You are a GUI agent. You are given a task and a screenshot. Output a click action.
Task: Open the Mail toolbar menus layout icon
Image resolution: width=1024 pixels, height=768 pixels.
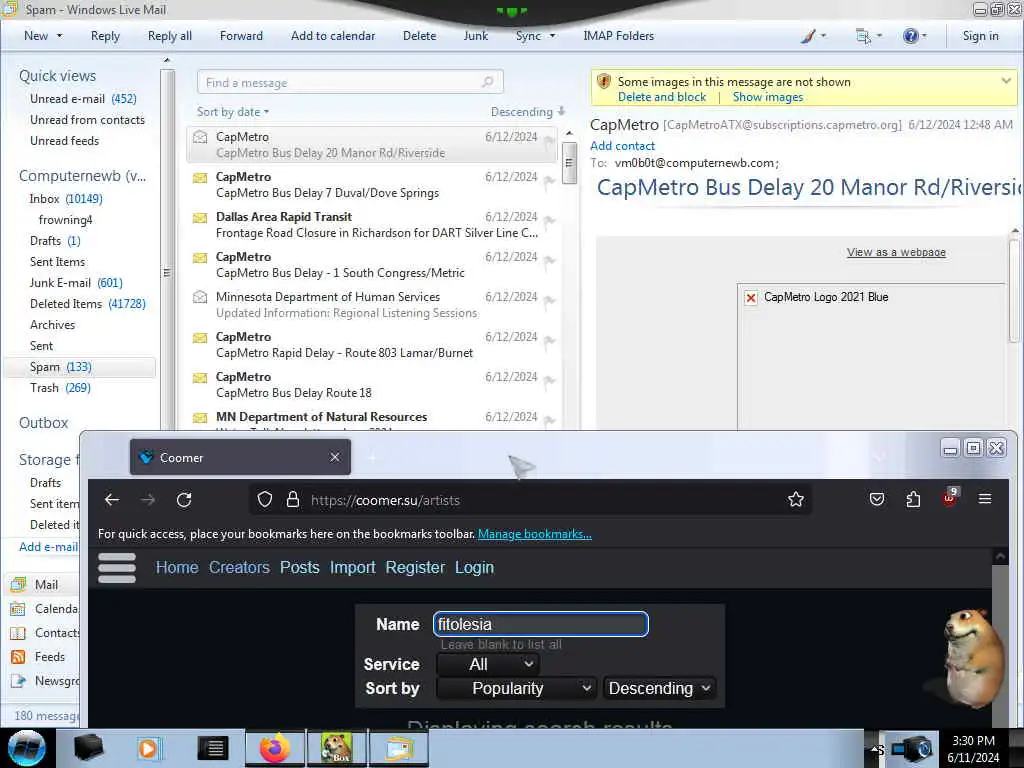(x=863, y=36)
